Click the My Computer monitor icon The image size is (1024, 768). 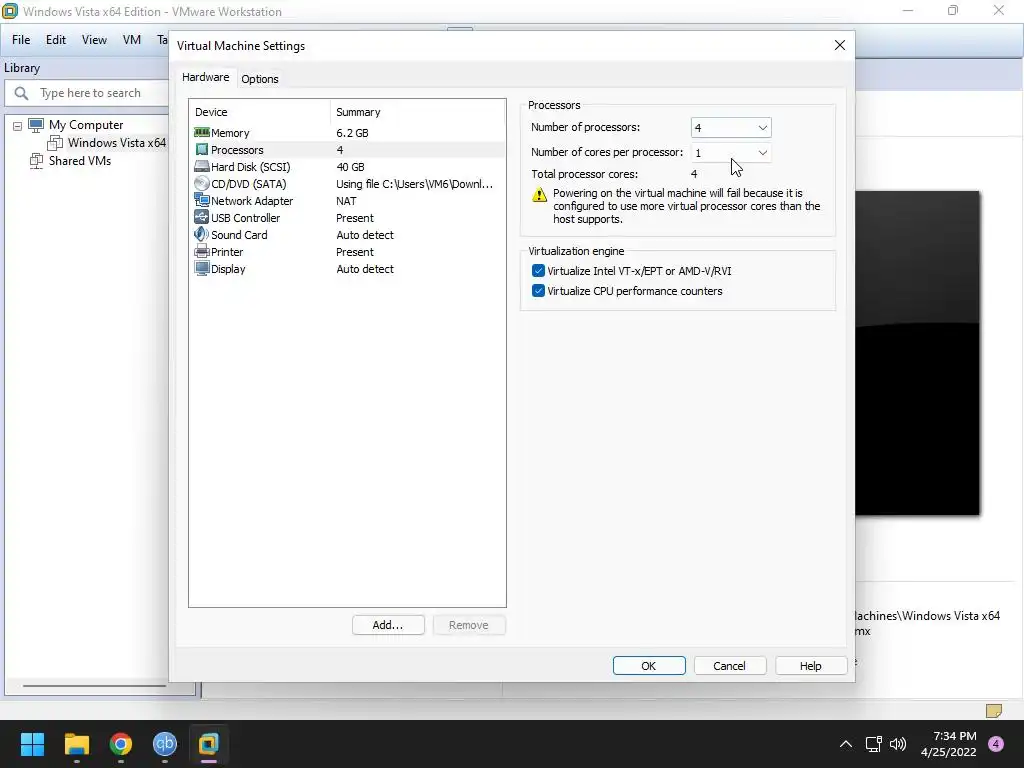pyautogui.click(x=36, y=125)
